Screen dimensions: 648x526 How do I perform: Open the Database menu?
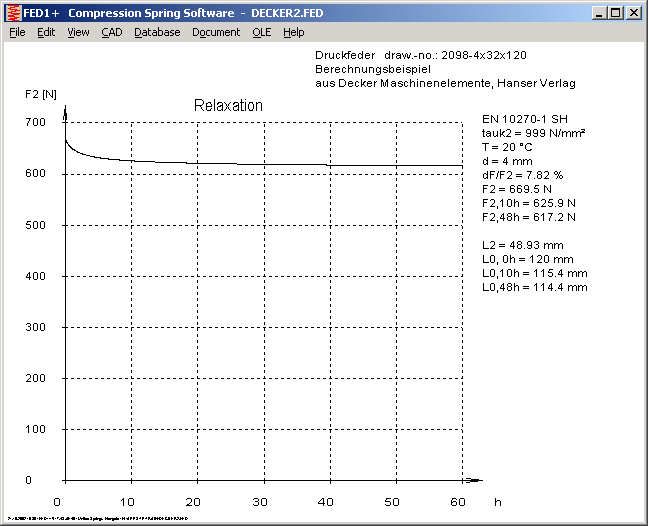(x=157, y=32)
